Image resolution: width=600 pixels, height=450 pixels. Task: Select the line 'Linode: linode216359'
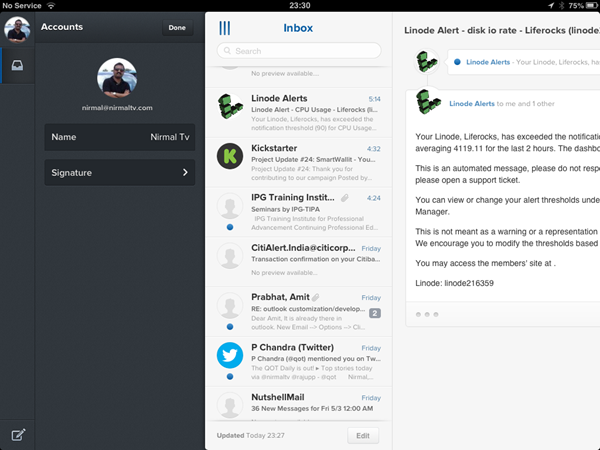(x=455, y=283)
